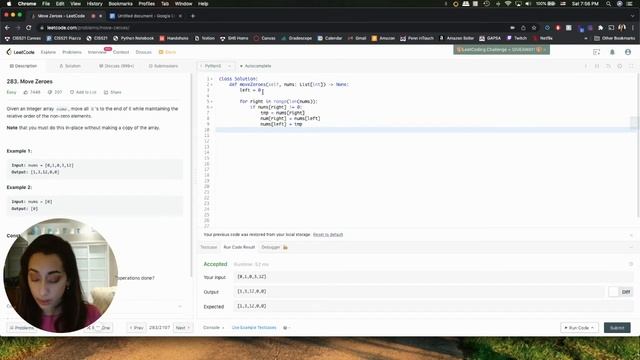640x360 pixels.
Task: Open the Bookmarks menu in the menu bar
Action: click(x=120, y=4)
